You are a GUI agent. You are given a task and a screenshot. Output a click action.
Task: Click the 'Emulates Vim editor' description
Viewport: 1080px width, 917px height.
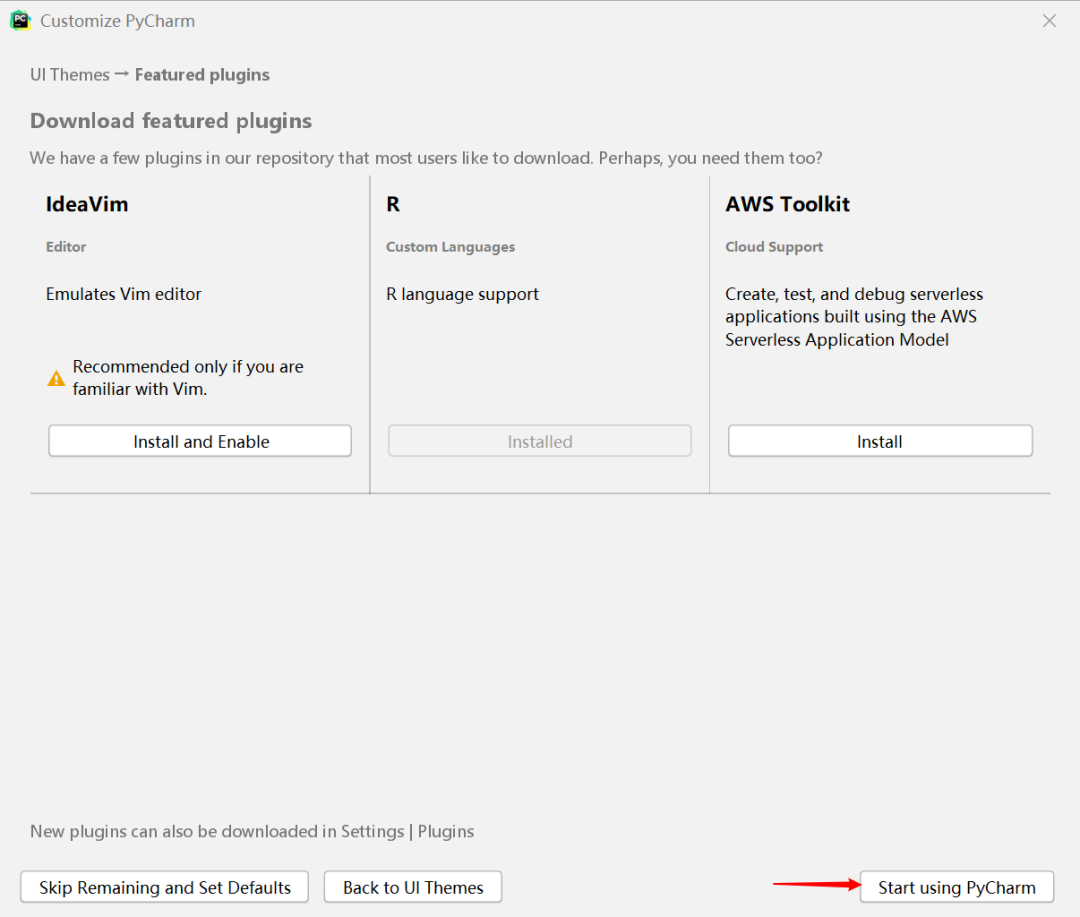pos(123,294)
